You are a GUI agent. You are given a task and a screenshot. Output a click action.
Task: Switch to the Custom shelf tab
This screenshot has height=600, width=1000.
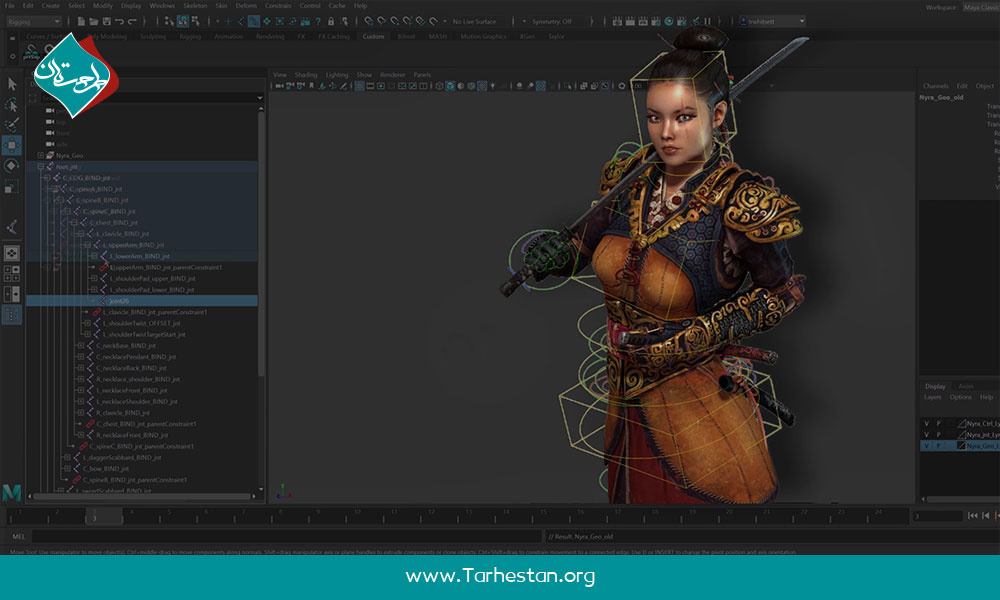(373, 37)
